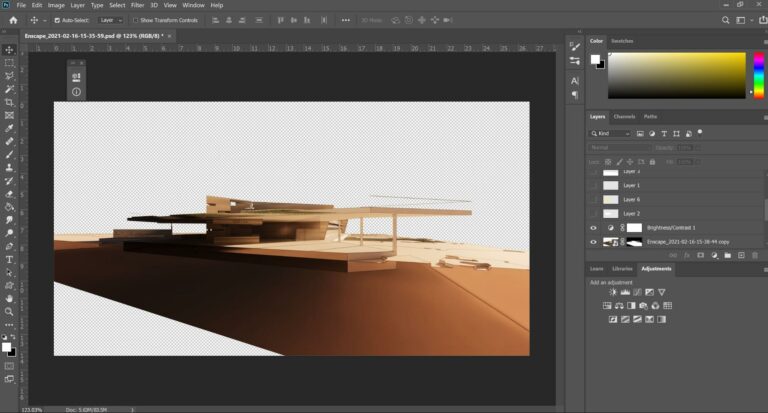Delete layer with the trash button

(x=755, y=255)
